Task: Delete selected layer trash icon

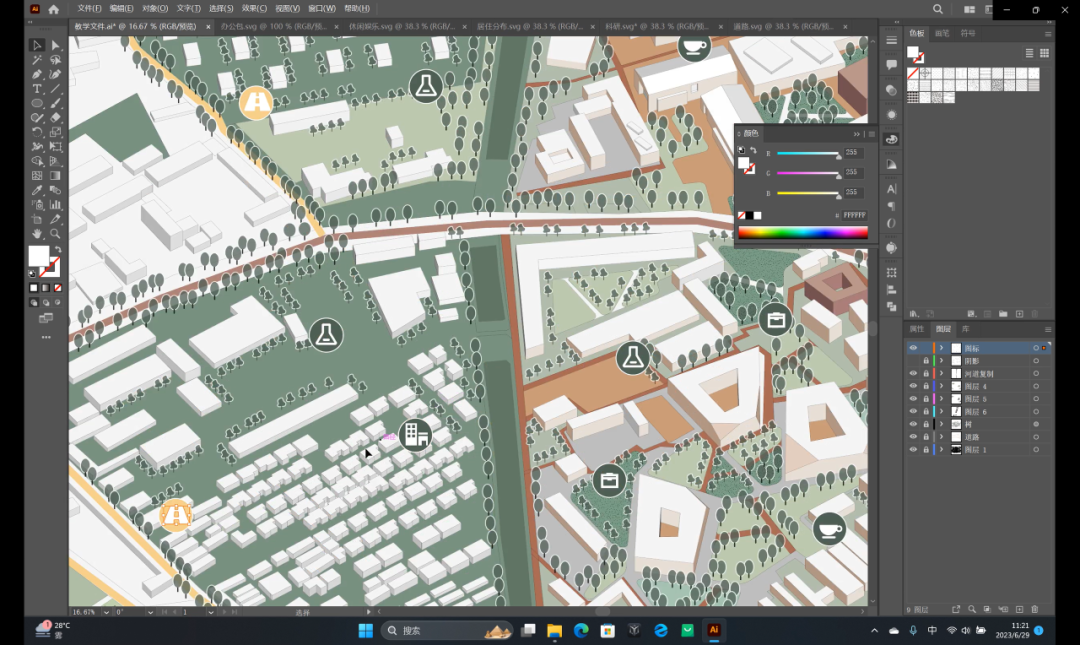Action: click(x=1035, y=609)
